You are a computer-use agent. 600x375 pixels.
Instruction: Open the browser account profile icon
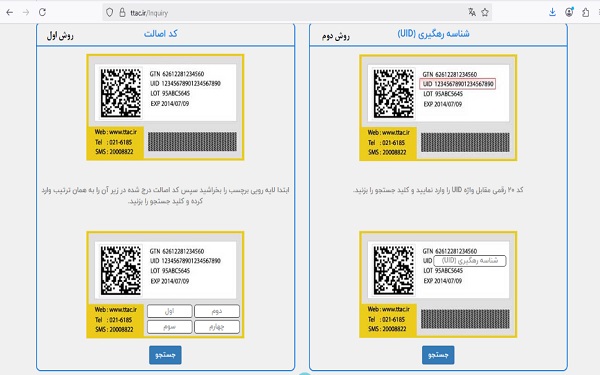pyautogui.click(x=569, y=12)
